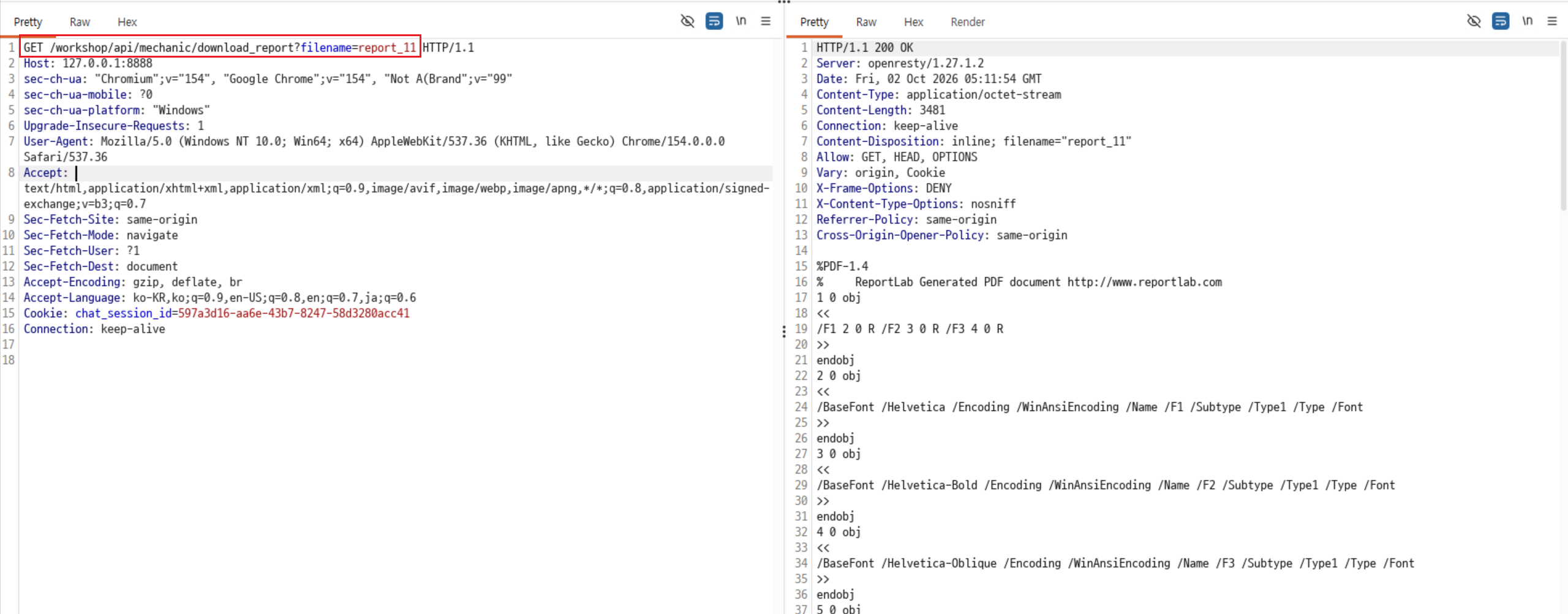Open the Raw tab in response panel
The width and height of the screenshot is (1568, 614).
(866, 22)
